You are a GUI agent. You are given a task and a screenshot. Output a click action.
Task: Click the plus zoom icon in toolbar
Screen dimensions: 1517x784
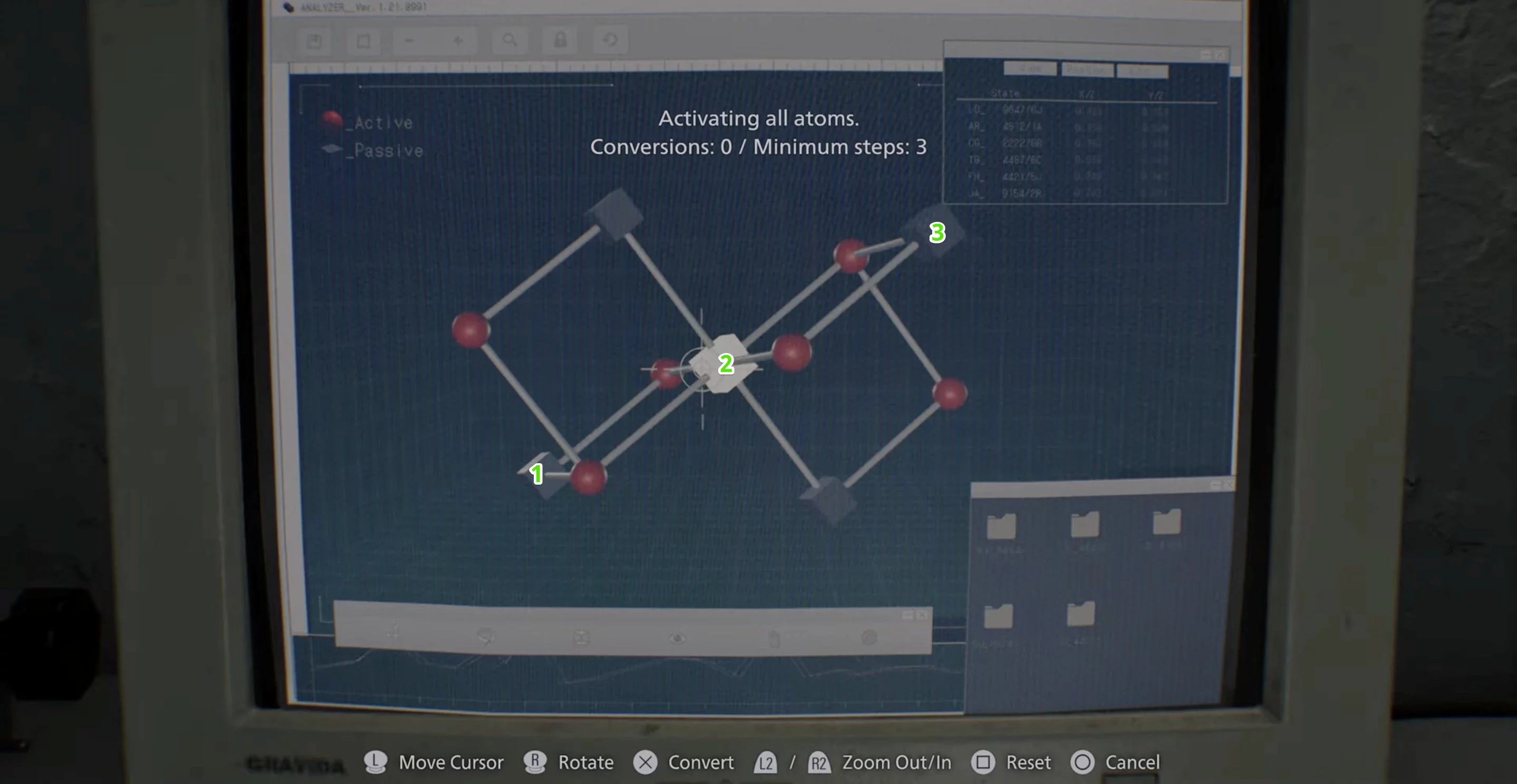tap(457, 41)
